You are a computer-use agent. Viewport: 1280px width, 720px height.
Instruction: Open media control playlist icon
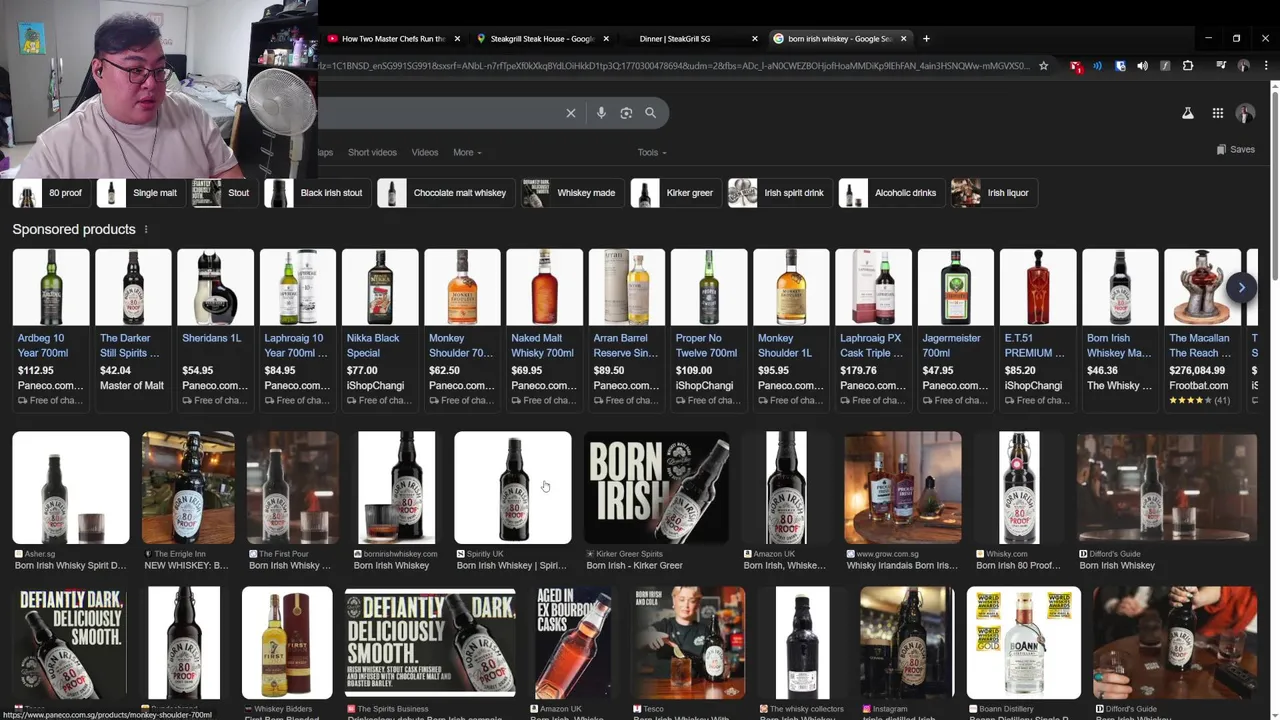pos(1221,66)
